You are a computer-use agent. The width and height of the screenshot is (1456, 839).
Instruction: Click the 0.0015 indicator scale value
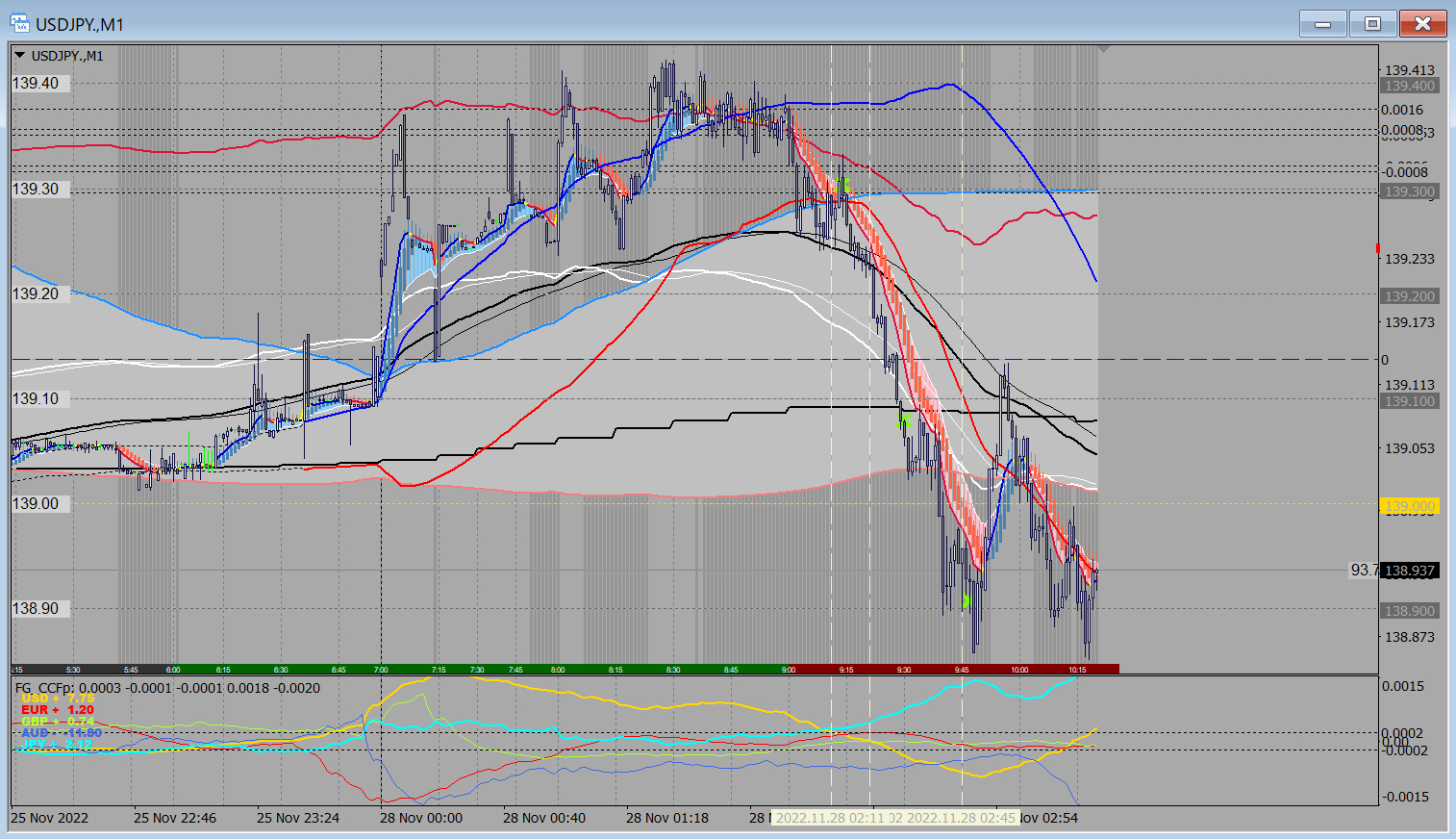pos(1402,686)
